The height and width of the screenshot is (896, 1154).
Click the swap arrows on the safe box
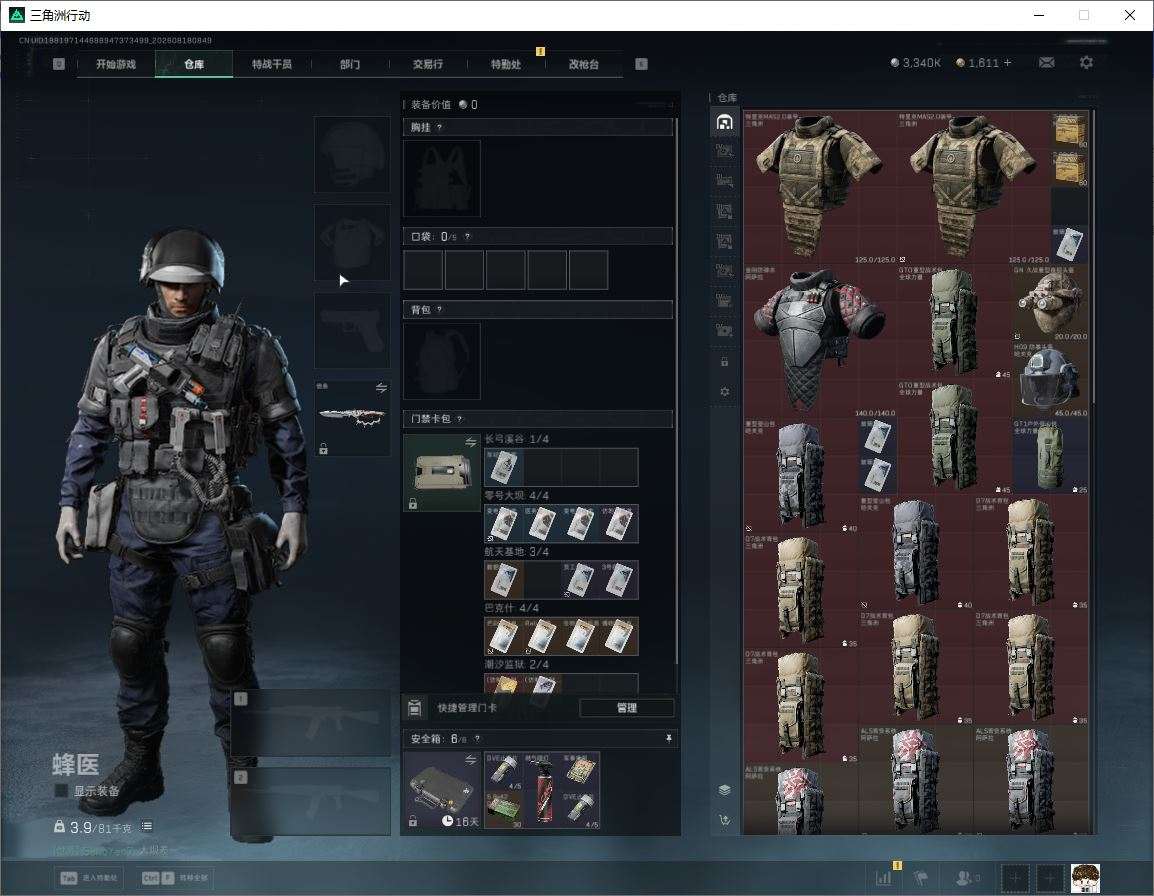pos(470,759)
